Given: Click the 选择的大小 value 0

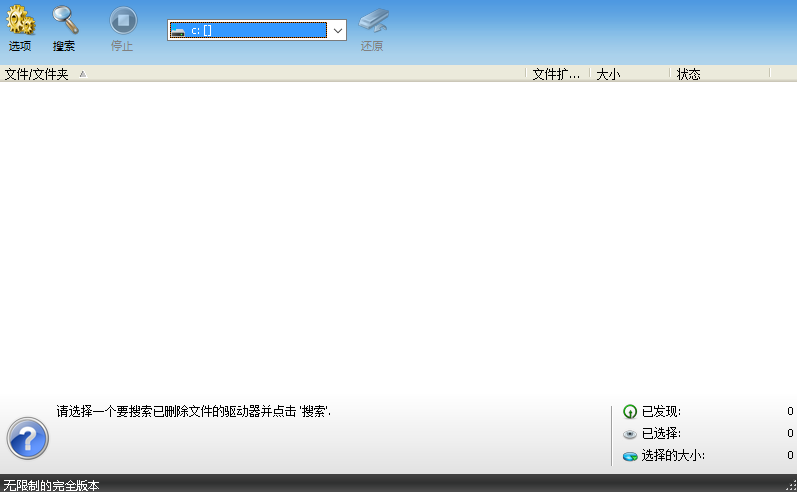Looking at the screenshot, I should [790, 455].
